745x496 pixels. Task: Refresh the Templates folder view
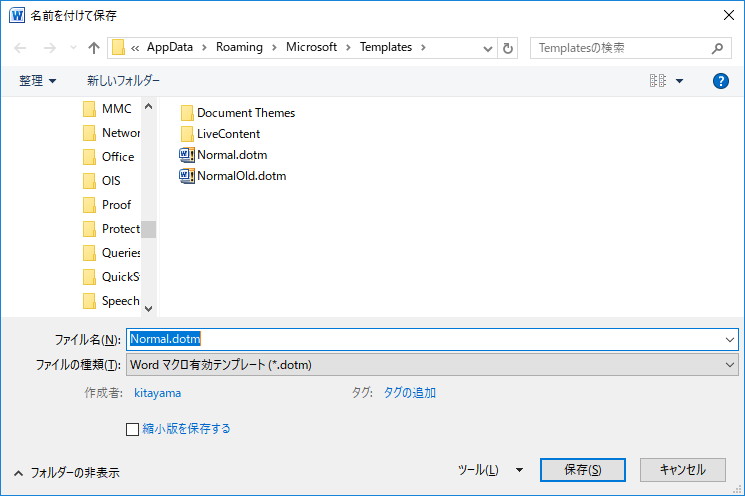pos(507,48)
